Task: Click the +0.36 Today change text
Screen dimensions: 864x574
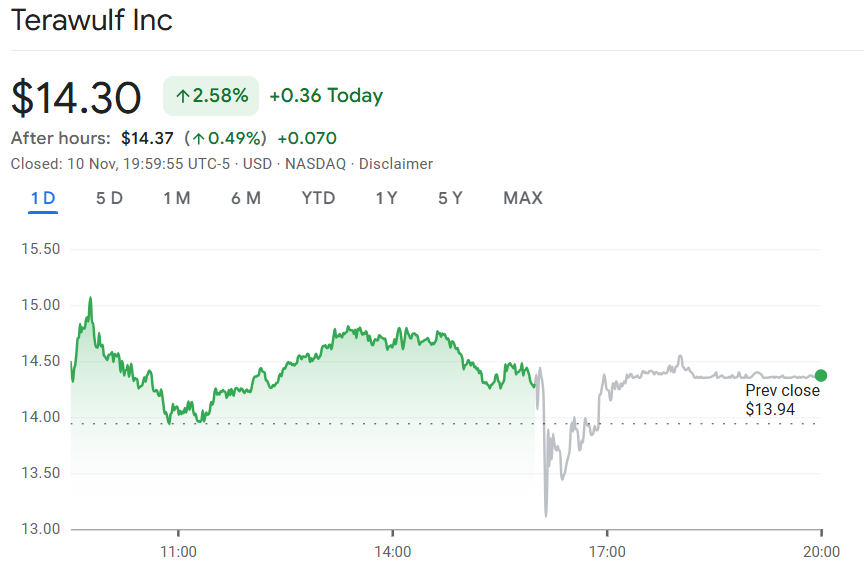Action: coord(326,96)
